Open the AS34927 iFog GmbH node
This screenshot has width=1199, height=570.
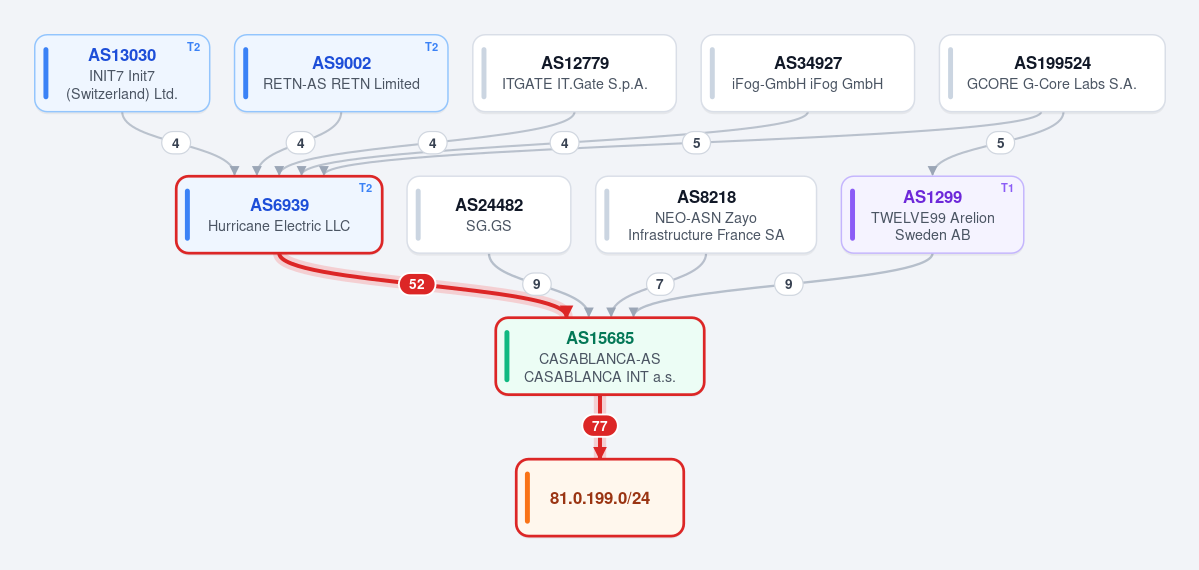click(807, 73)
